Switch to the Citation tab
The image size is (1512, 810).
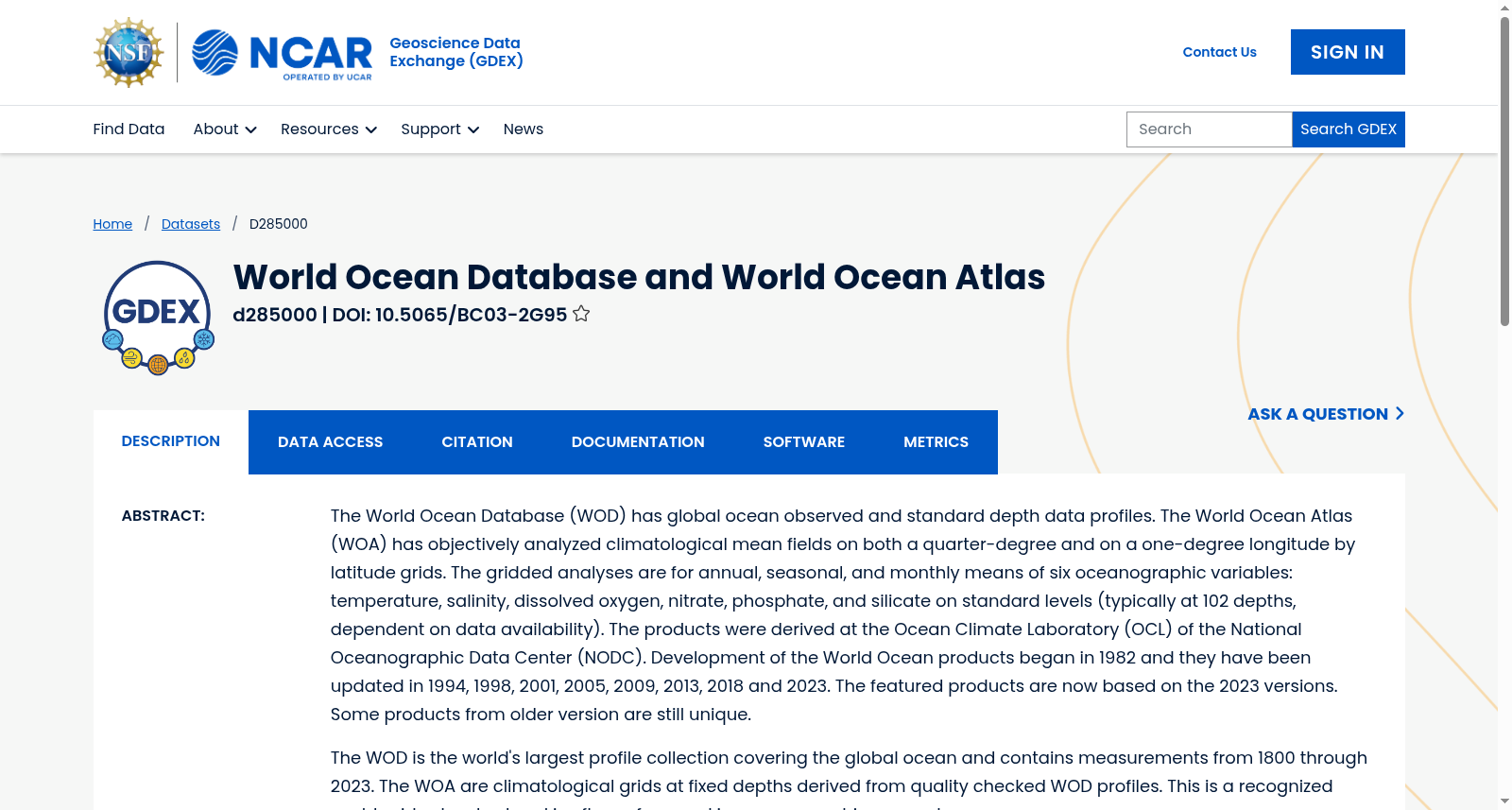[477, 442]
